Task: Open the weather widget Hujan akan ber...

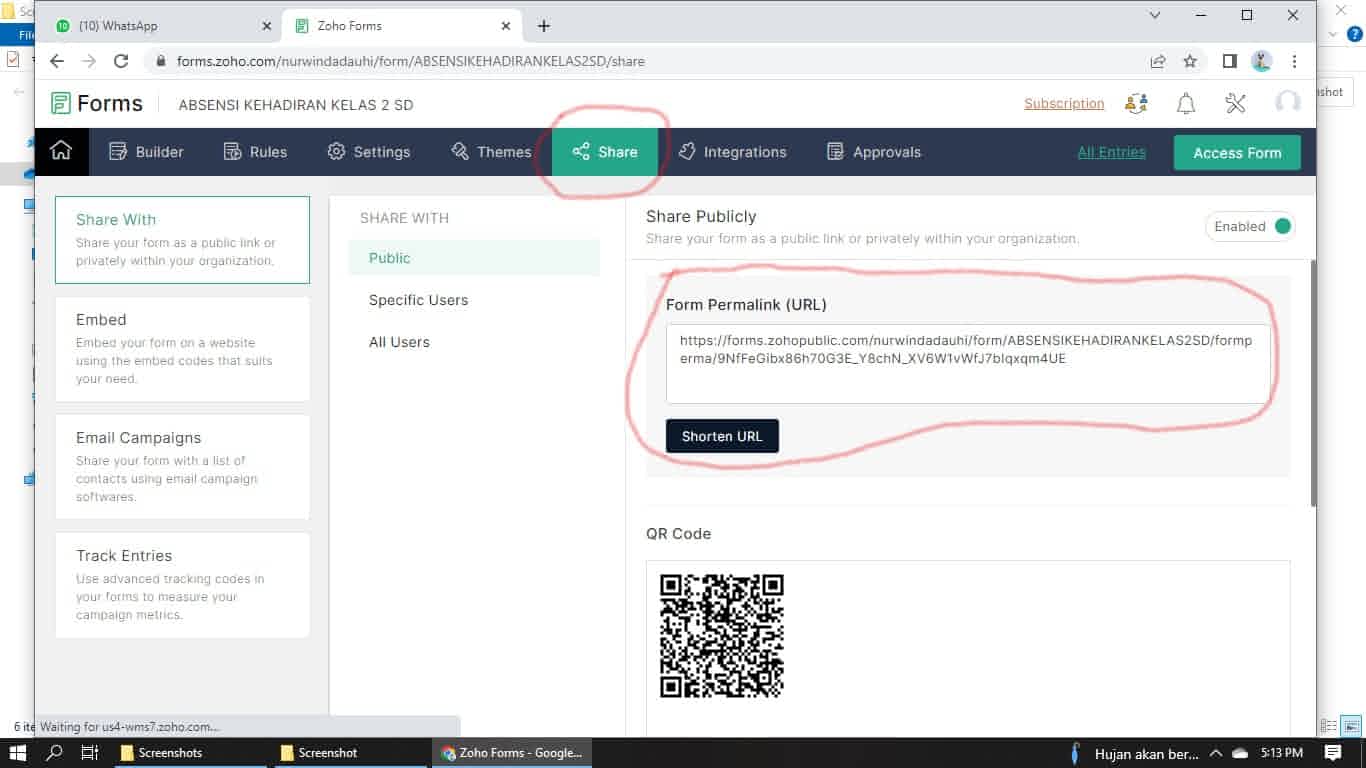Action: pos(1132,753)
